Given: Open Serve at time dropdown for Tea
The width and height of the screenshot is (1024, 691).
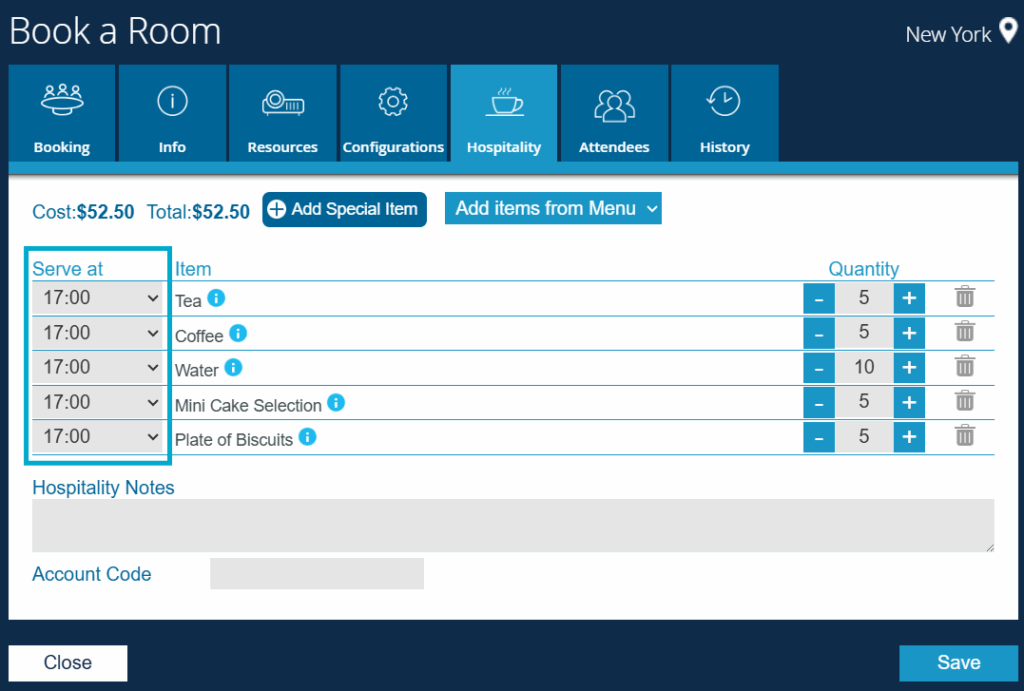Looking at the screenshot, I should 98,298.
